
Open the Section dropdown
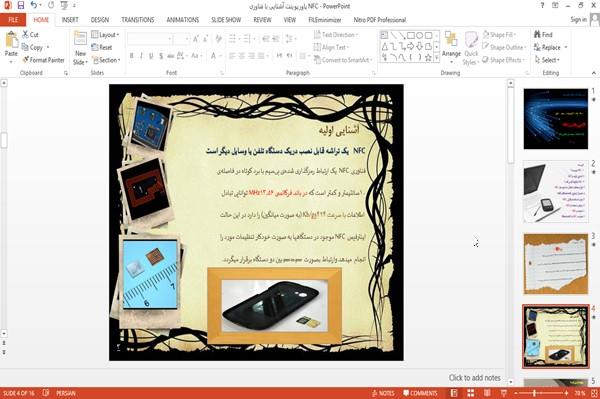click(106, 60)
